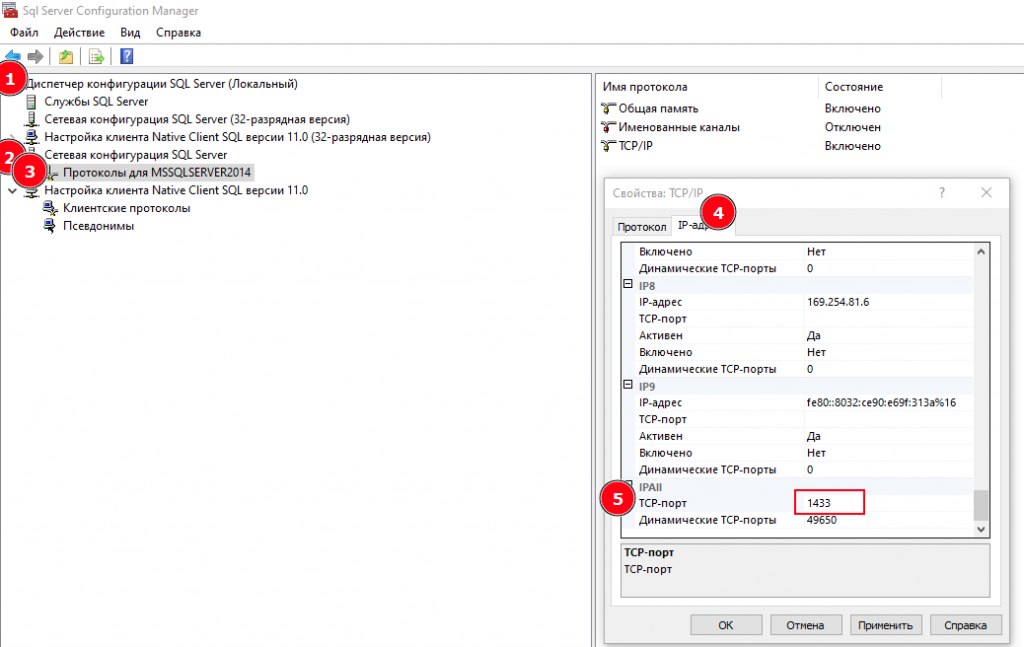Confirm the dialog with OK

click(x=726, y=625)
